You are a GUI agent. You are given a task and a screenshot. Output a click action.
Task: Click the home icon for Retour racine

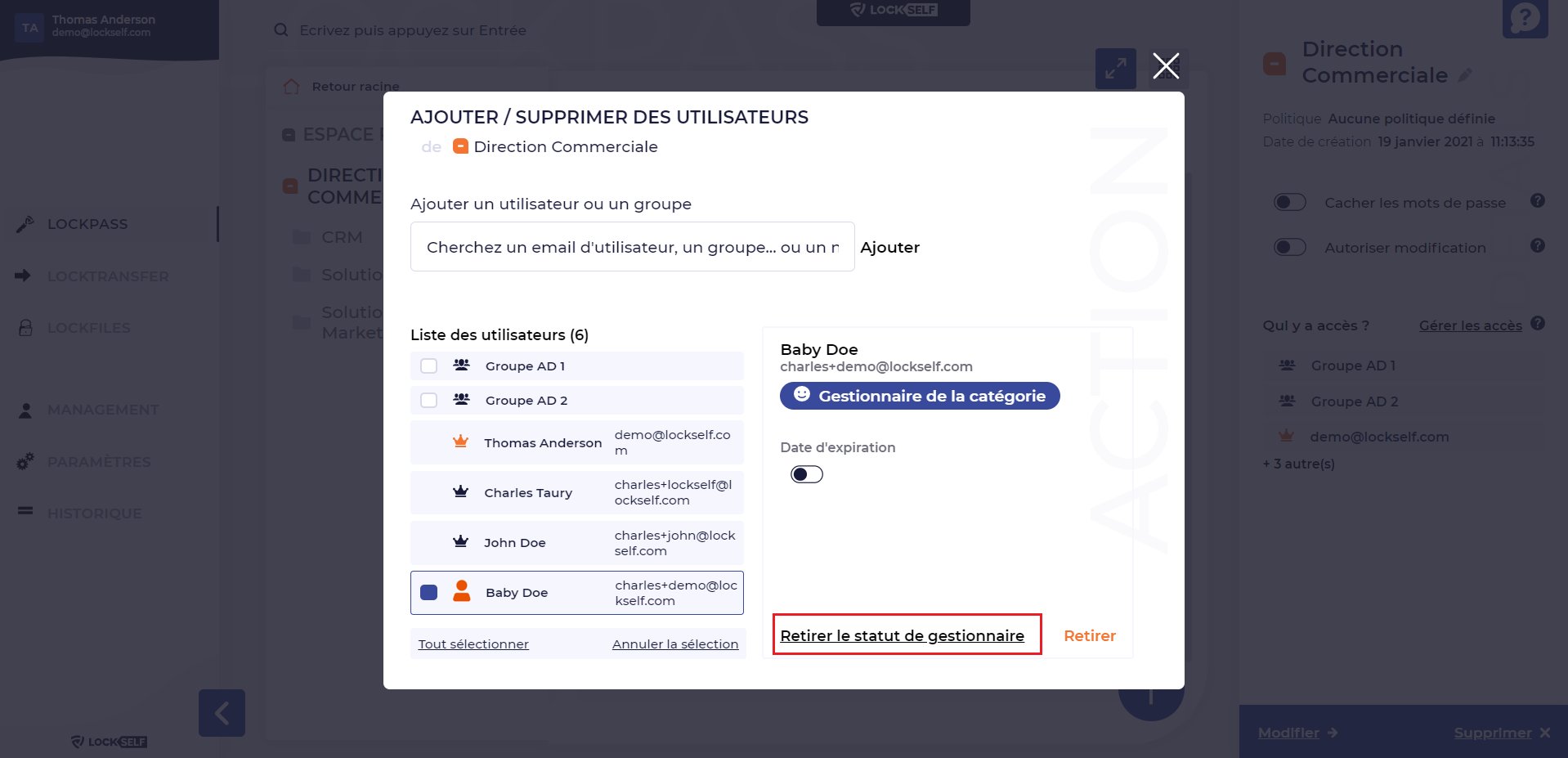[x=291, y=87]
